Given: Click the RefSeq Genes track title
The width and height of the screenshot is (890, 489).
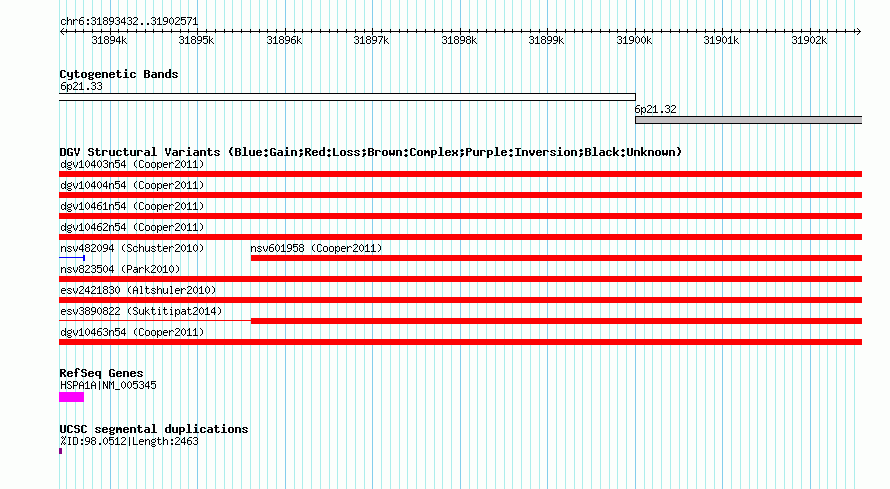Looking at the screenshot, I should tap(101, 373).
